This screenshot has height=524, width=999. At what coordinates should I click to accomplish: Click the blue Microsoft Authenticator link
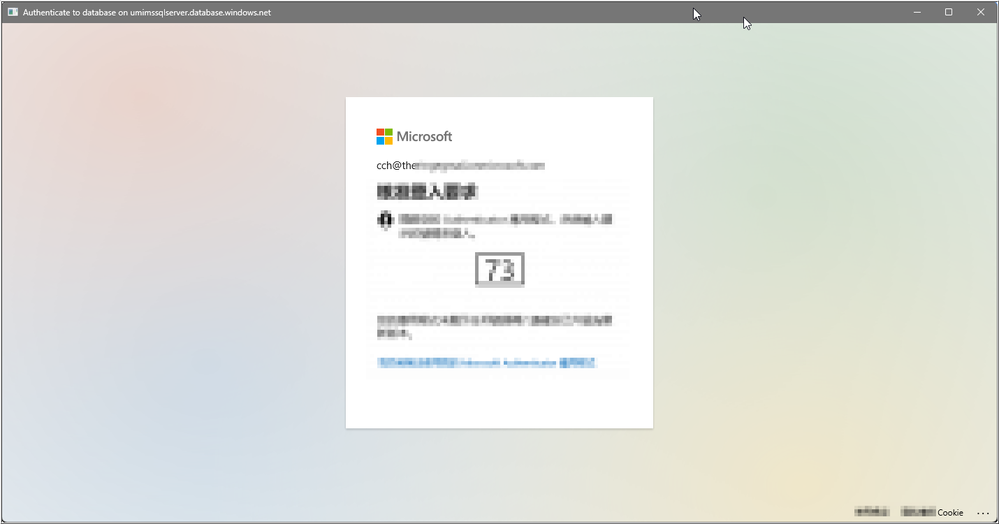pyautogui.click(x=486, y=363)
